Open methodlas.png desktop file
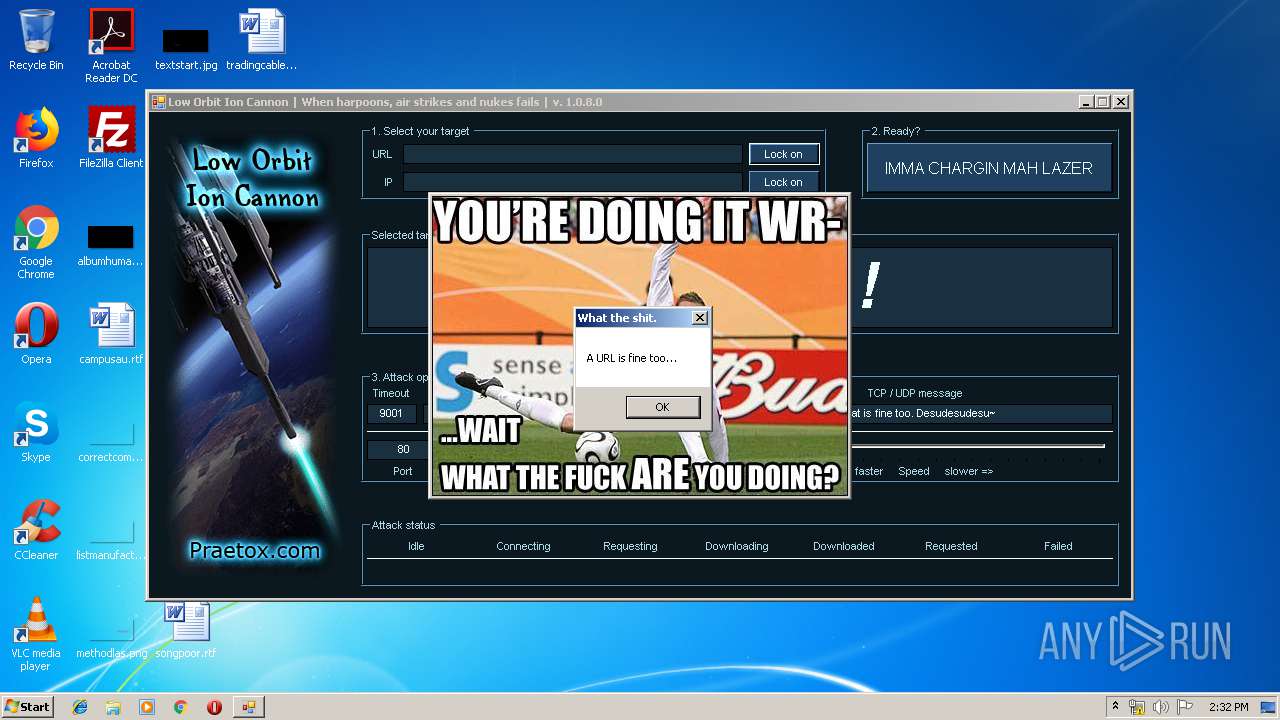The image size is (1280, 720). pos(111,636)
